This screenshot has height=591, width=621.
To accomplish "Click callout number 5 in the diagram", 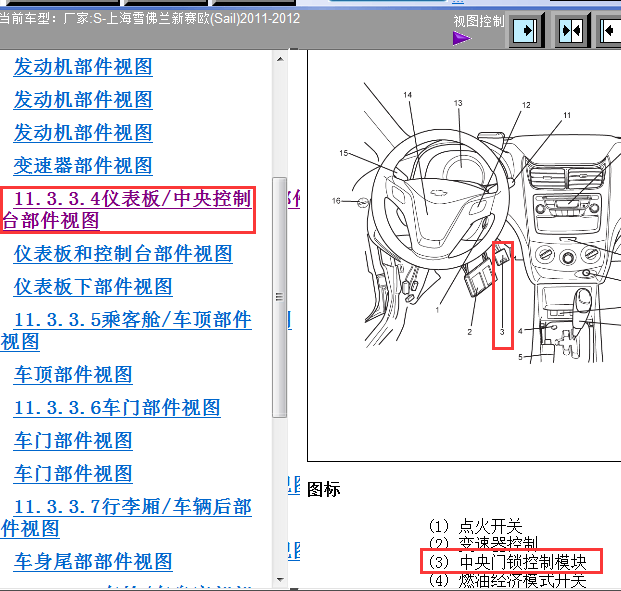I will pyautogui.click(x=520, y=357).
